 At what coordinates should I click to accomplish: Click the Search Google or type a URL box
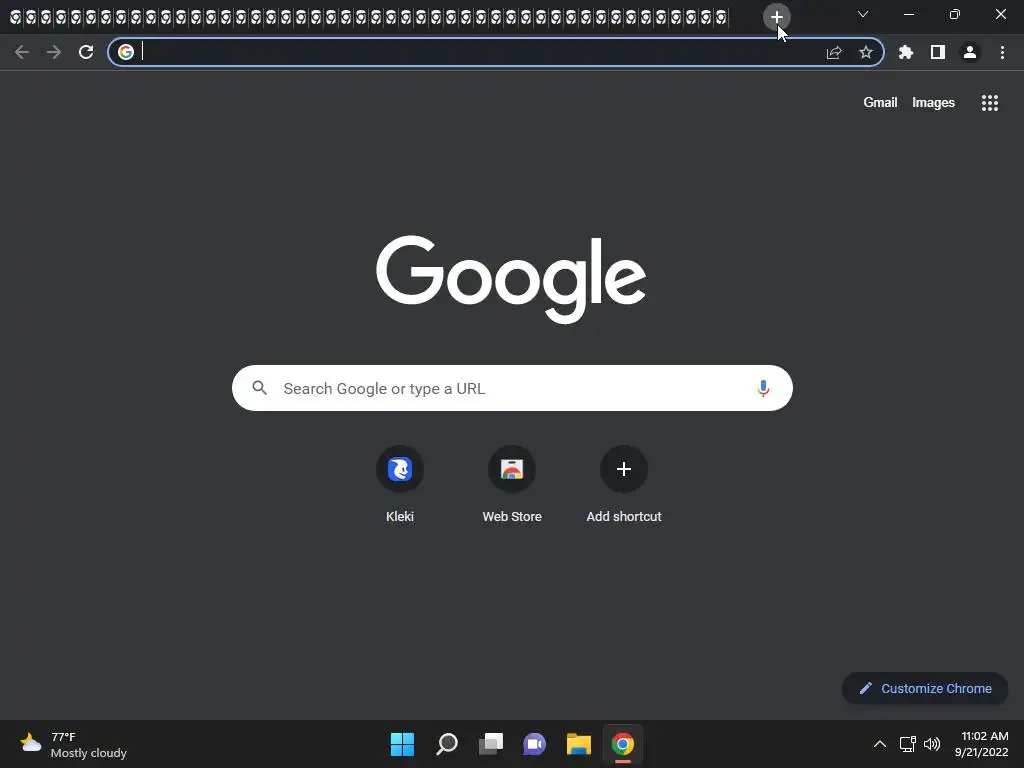[x=512, y=389]
